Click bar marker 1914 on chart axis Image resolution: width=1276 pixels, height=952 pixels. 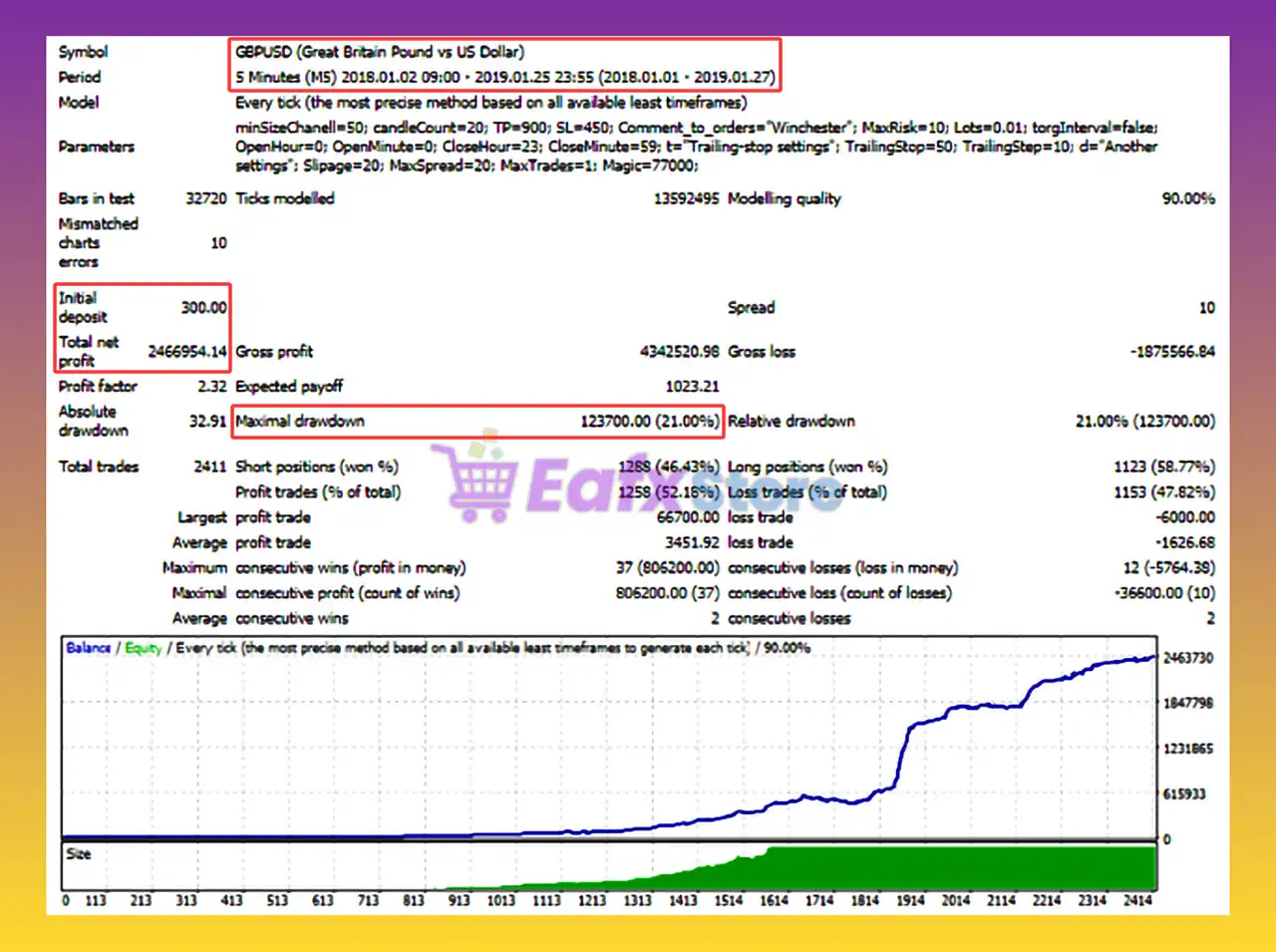(910, 900)
